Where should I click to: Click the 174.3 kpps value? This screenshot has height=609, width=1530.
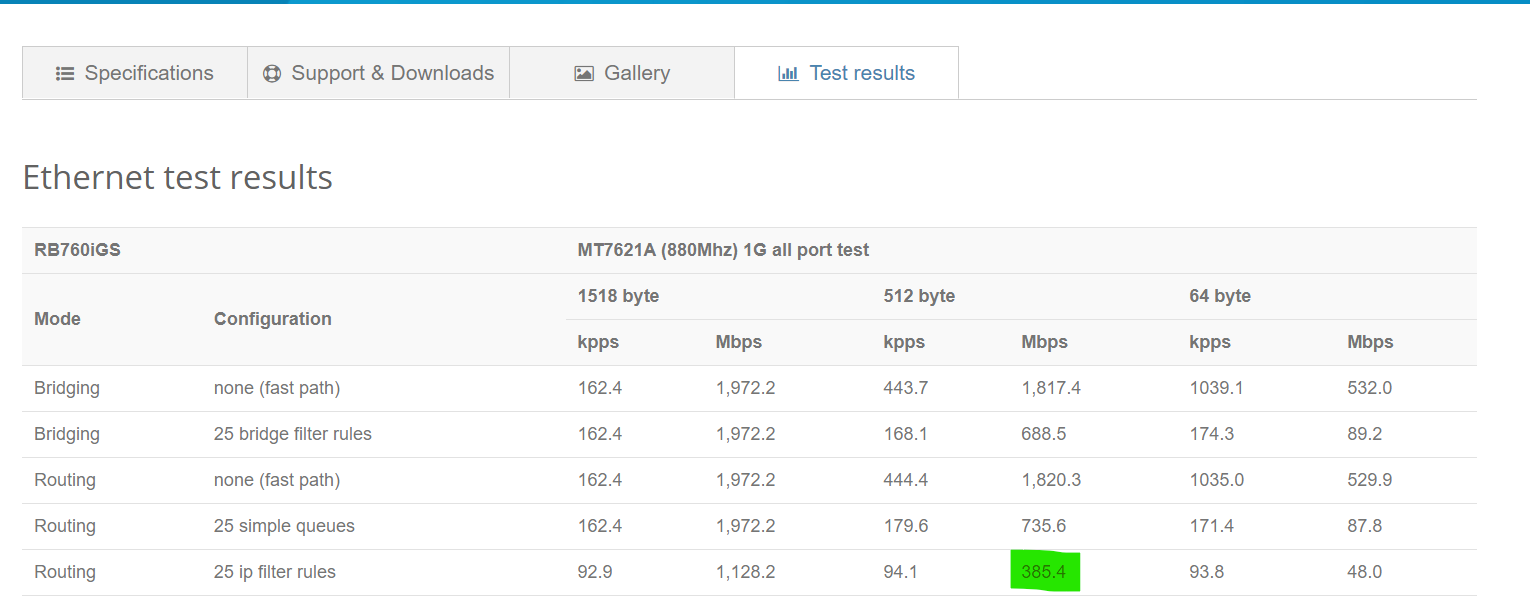[1212, 434]
